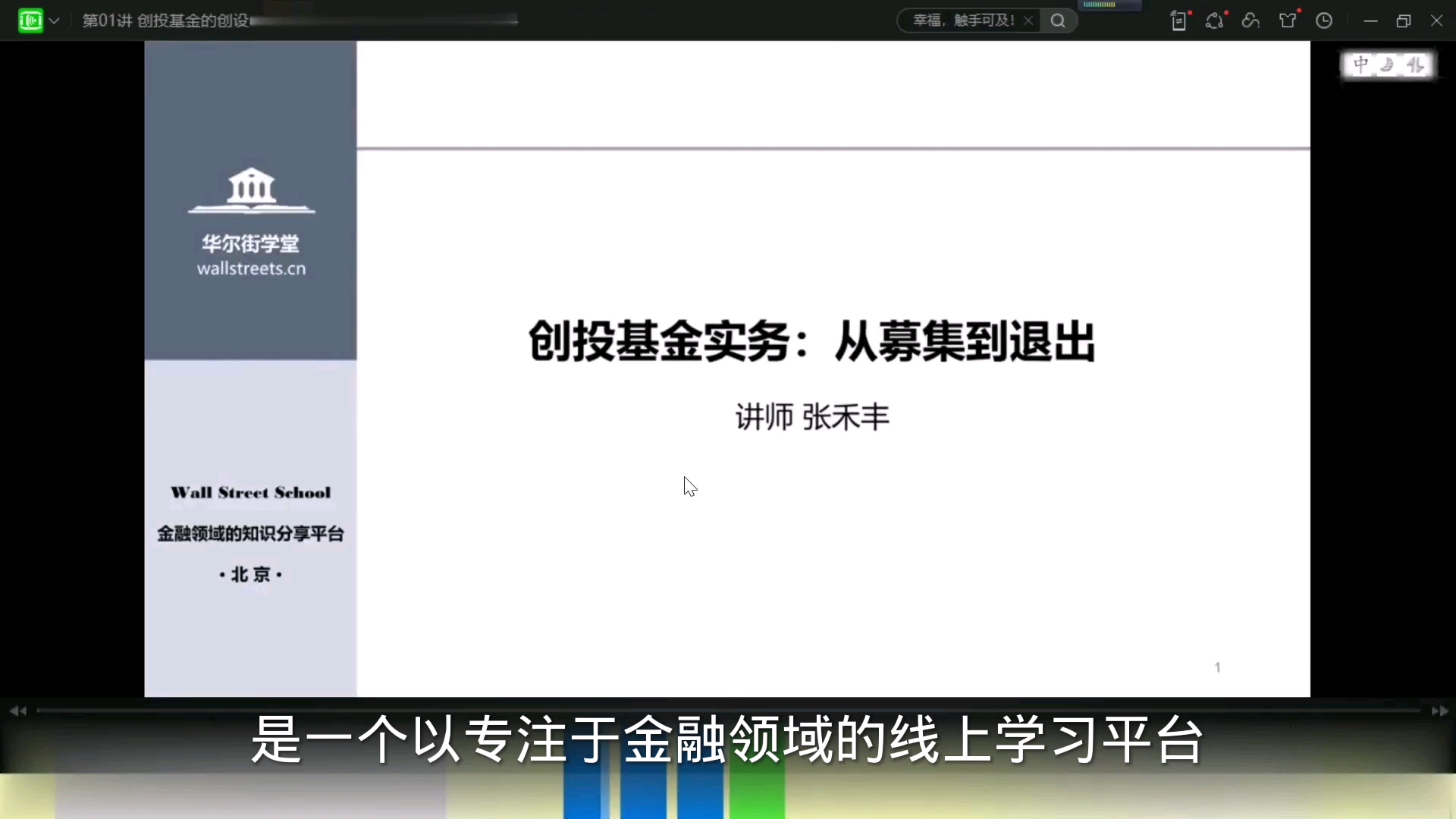Click the slide page number 1
Image resolution: width=1456 pixels, height=819 pixels.
click(x=1217, y=667)
